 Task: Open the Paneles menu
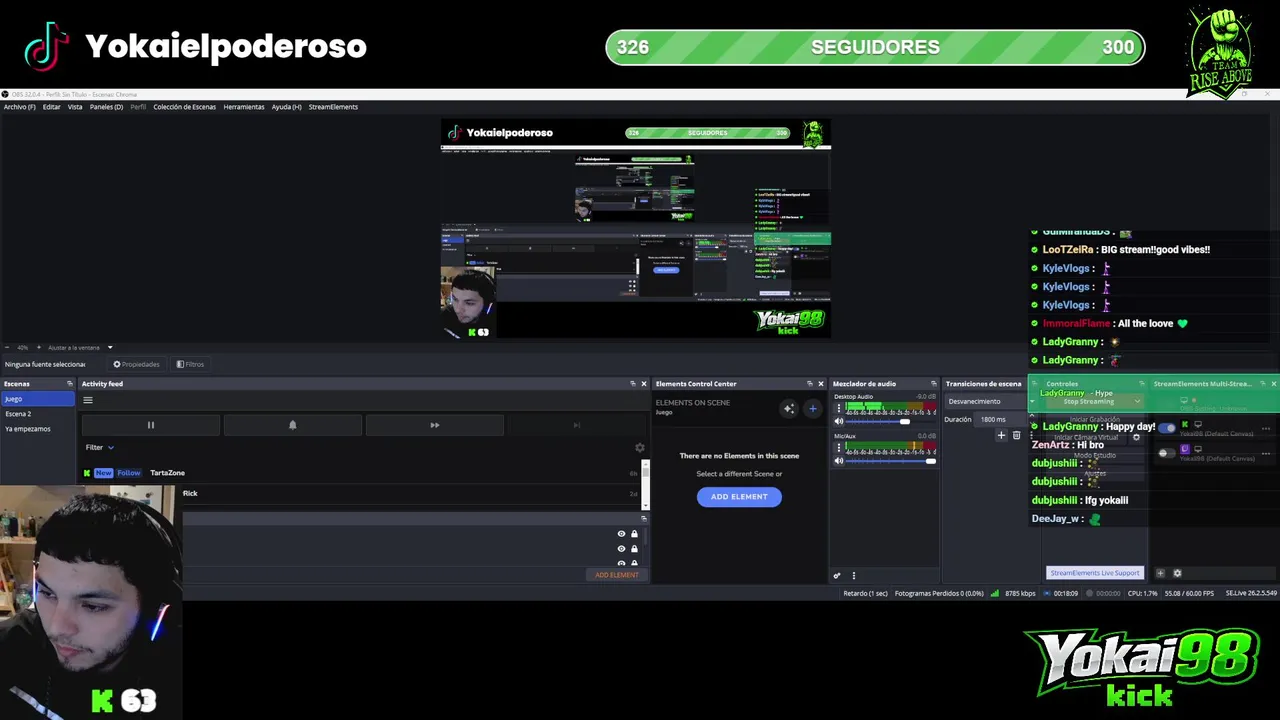pyautogui.click(x=106, y=107)
